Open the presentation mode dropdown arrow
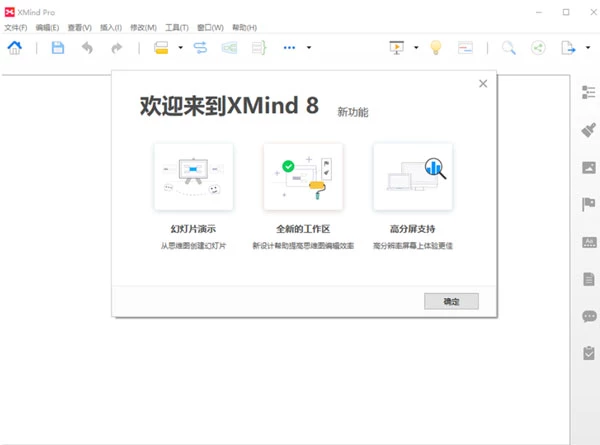Screen dimensions: 600x445 (x=416, y=47)
